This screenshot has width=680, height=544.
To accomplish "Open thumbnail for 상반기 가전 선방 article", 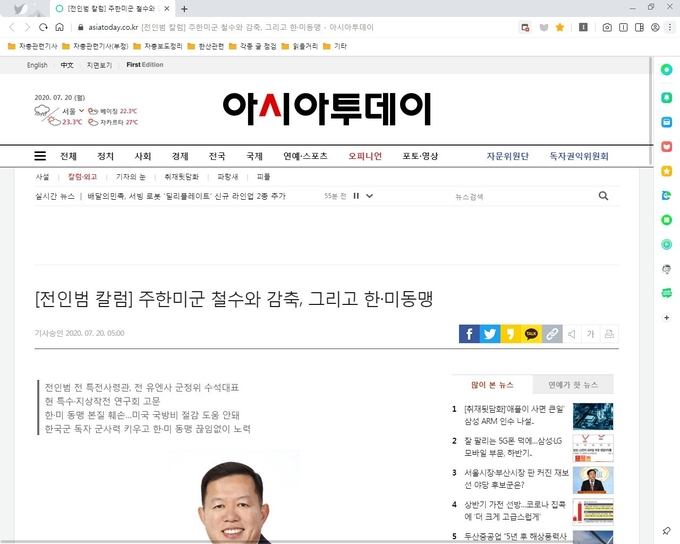I will tap(593, 512).
